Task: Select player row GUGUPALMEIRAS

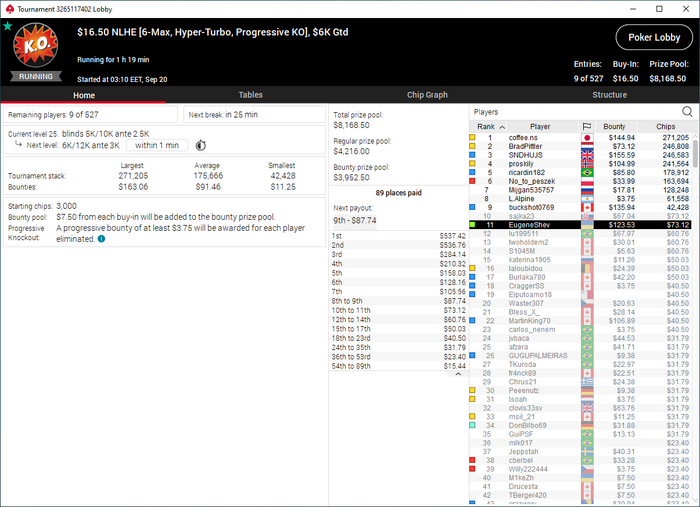Action: click(x=580, y=356)
